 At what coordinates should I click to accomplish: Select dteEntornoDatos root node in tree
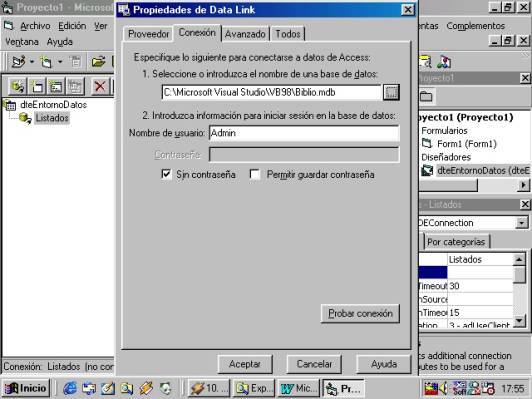pos(53,105)
